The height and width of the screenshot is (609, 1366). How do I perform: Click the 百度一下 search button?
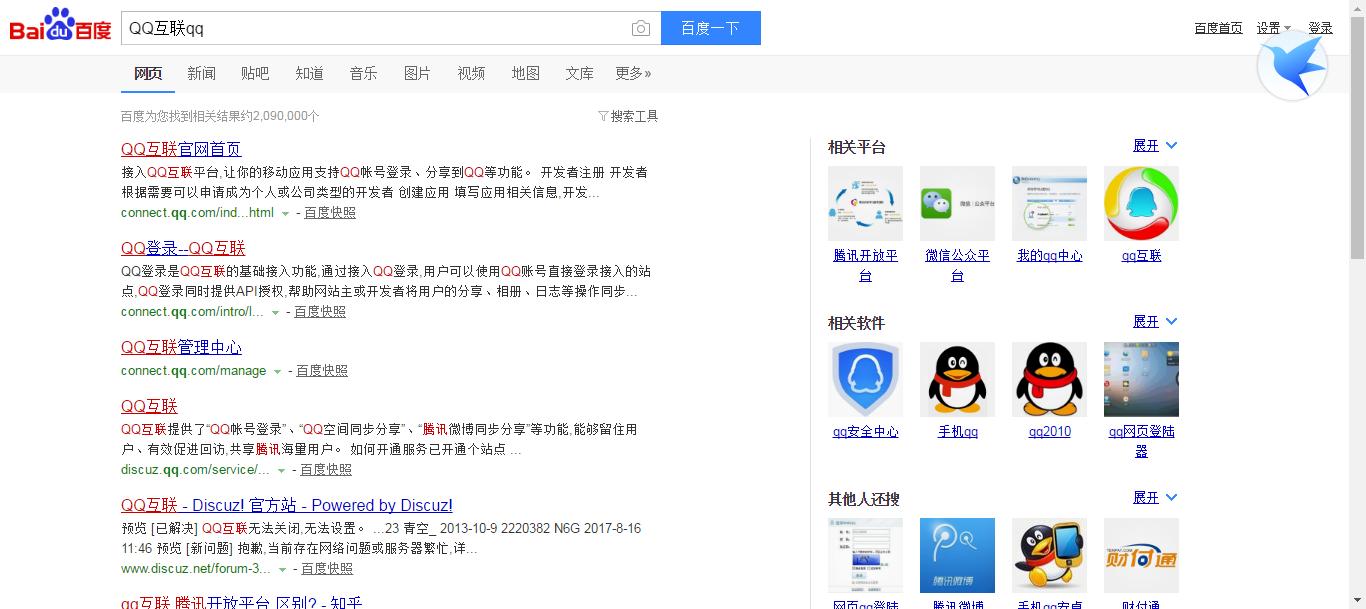pos(710,28)
